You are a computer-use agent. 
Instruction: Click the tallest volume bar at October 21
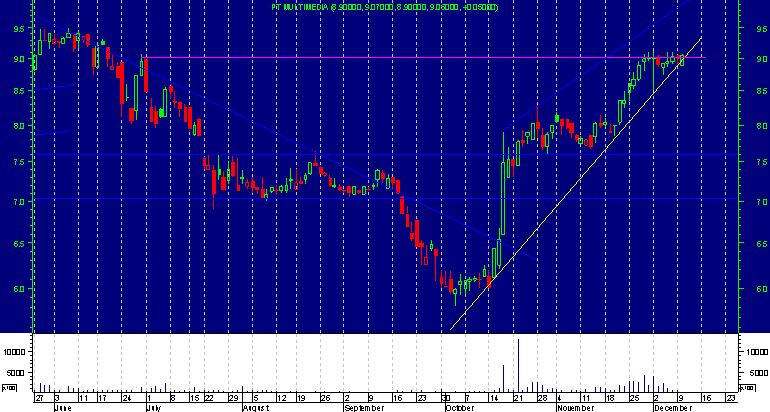(x=518, y=365)
